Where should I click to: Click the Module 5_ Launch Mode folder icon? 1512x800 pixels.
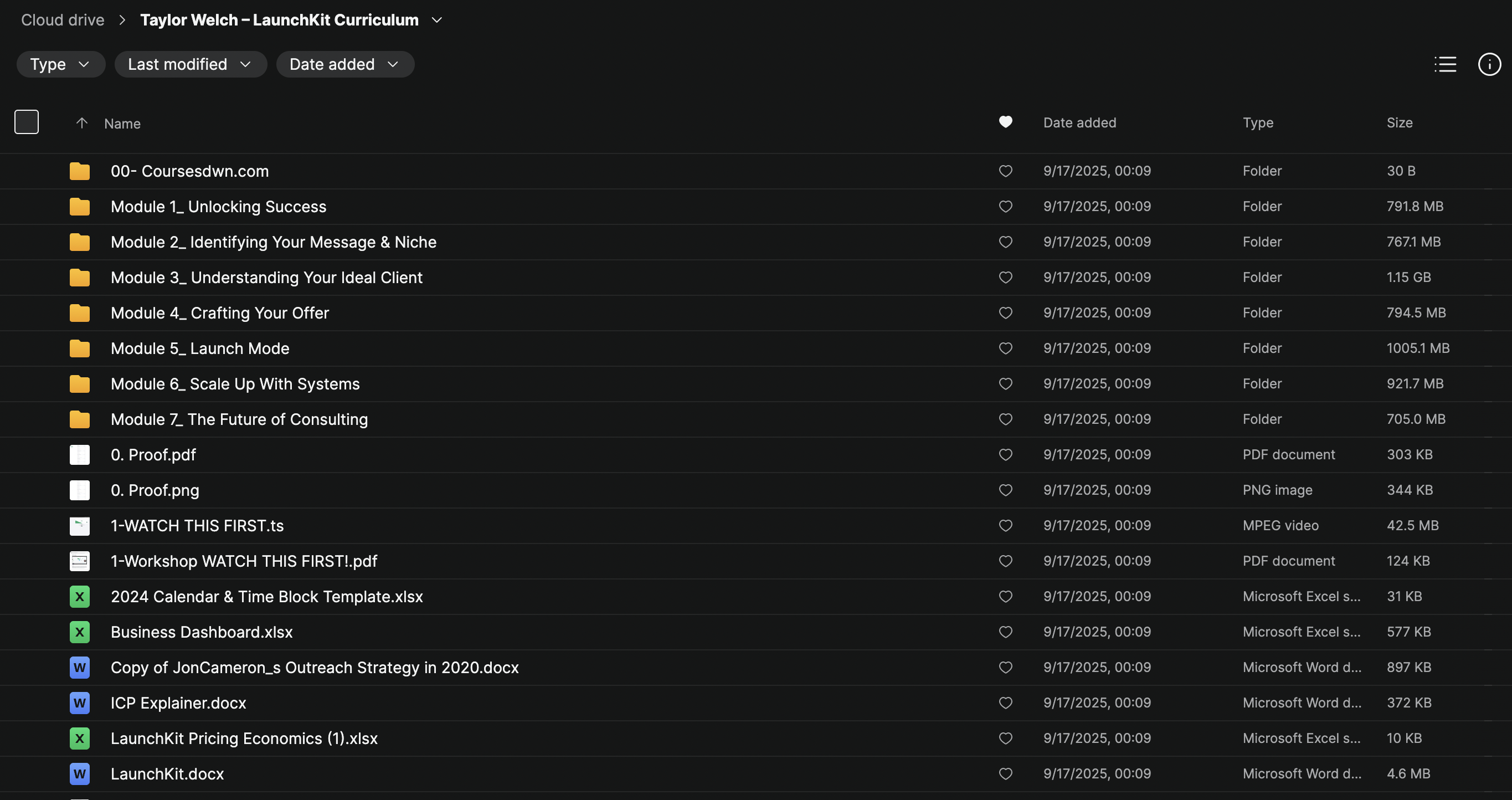(x=79, y=348)
